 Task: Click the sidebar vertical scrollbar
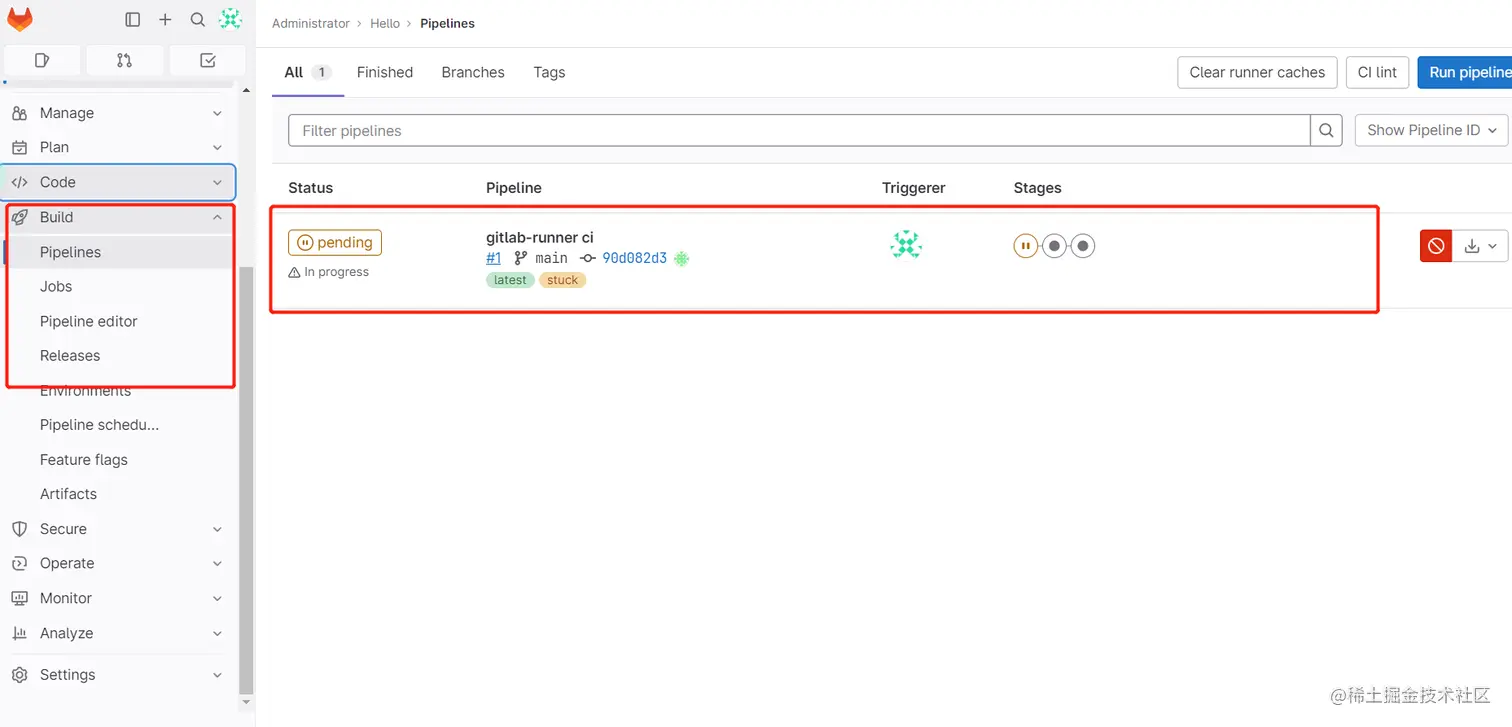tap(246, 480)
